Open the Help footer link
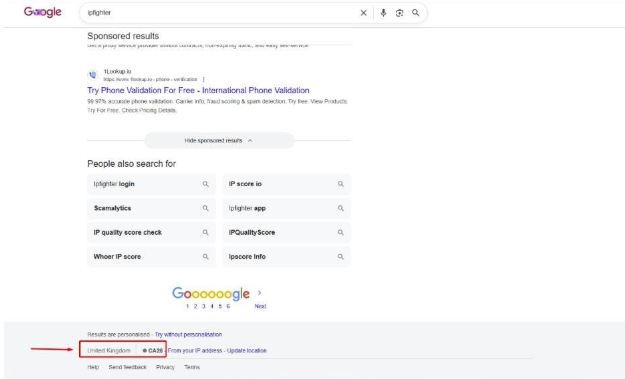The image size is (625, 379). click(93, 367)
